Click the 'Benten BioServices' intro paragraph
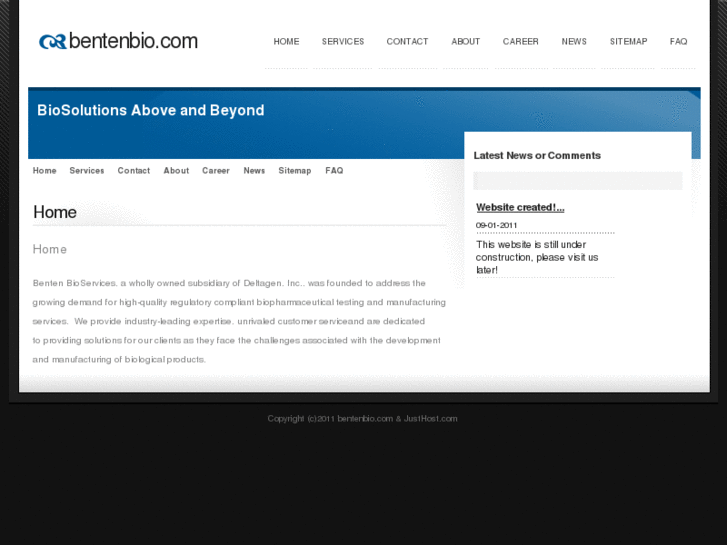The image size is (727, 545). click(239, 321)
